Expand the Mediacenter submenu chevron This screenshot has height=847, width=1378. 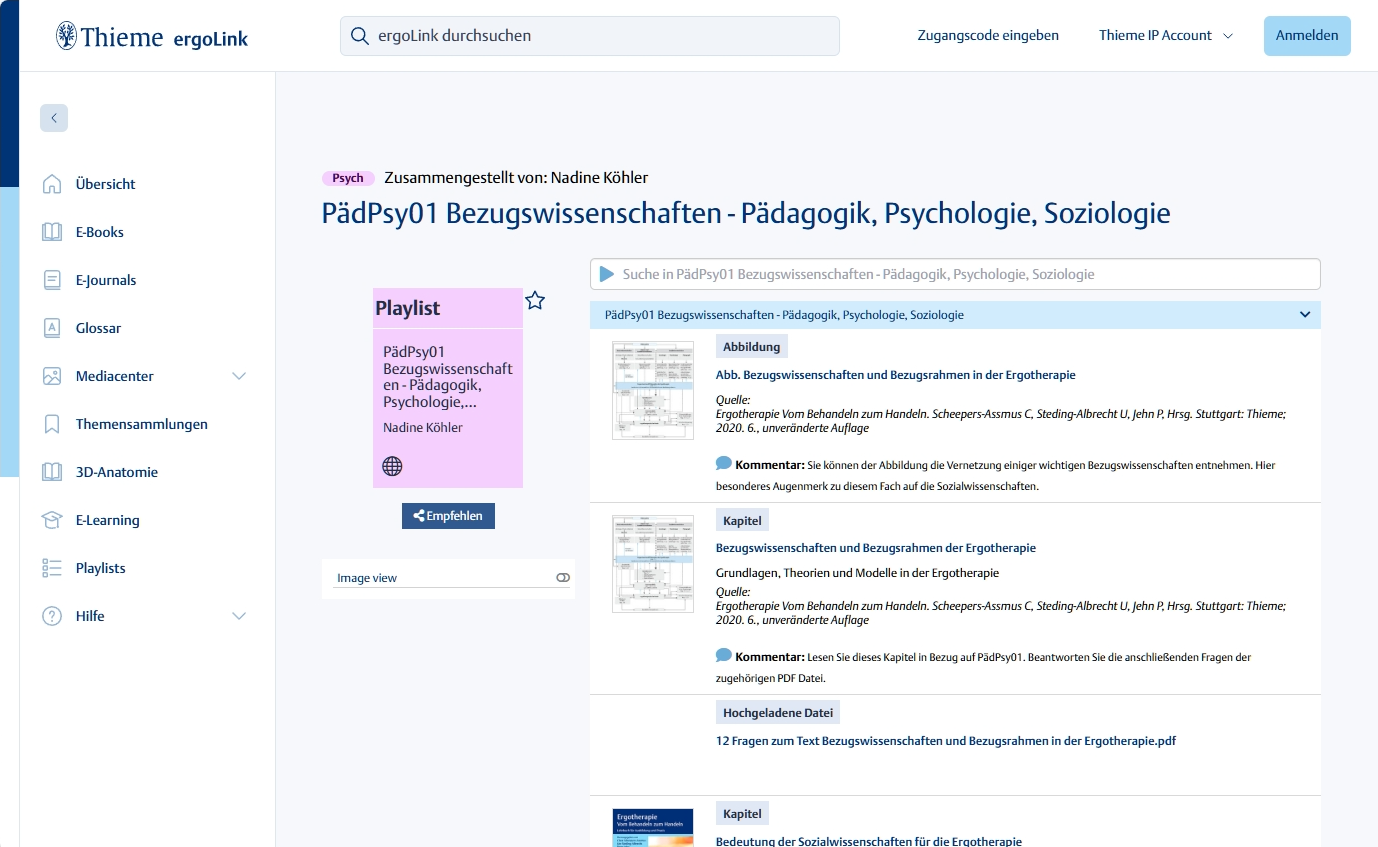tap(239, 376)
